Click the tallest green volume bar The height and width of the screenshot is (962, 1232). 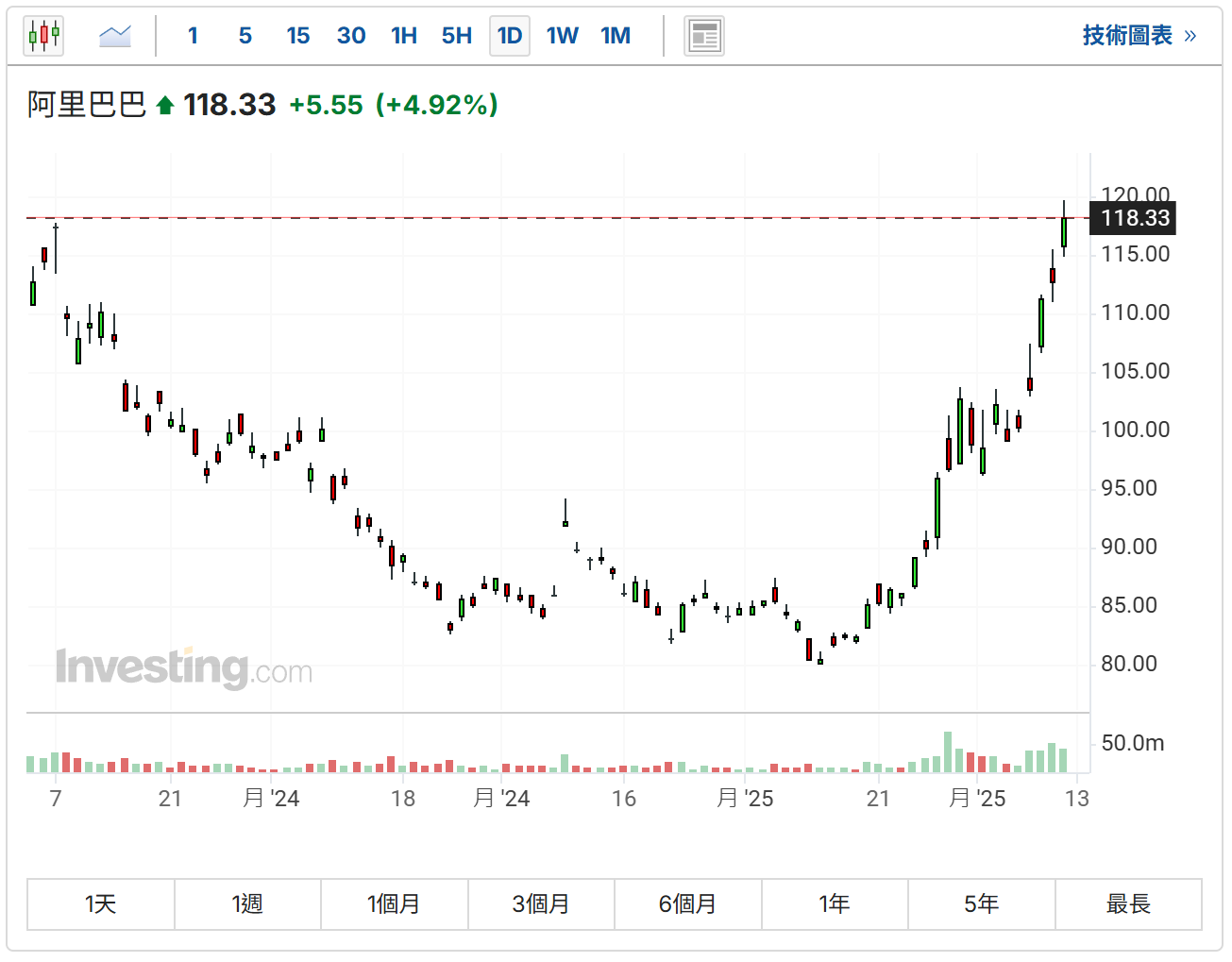(x=948, y=752)
